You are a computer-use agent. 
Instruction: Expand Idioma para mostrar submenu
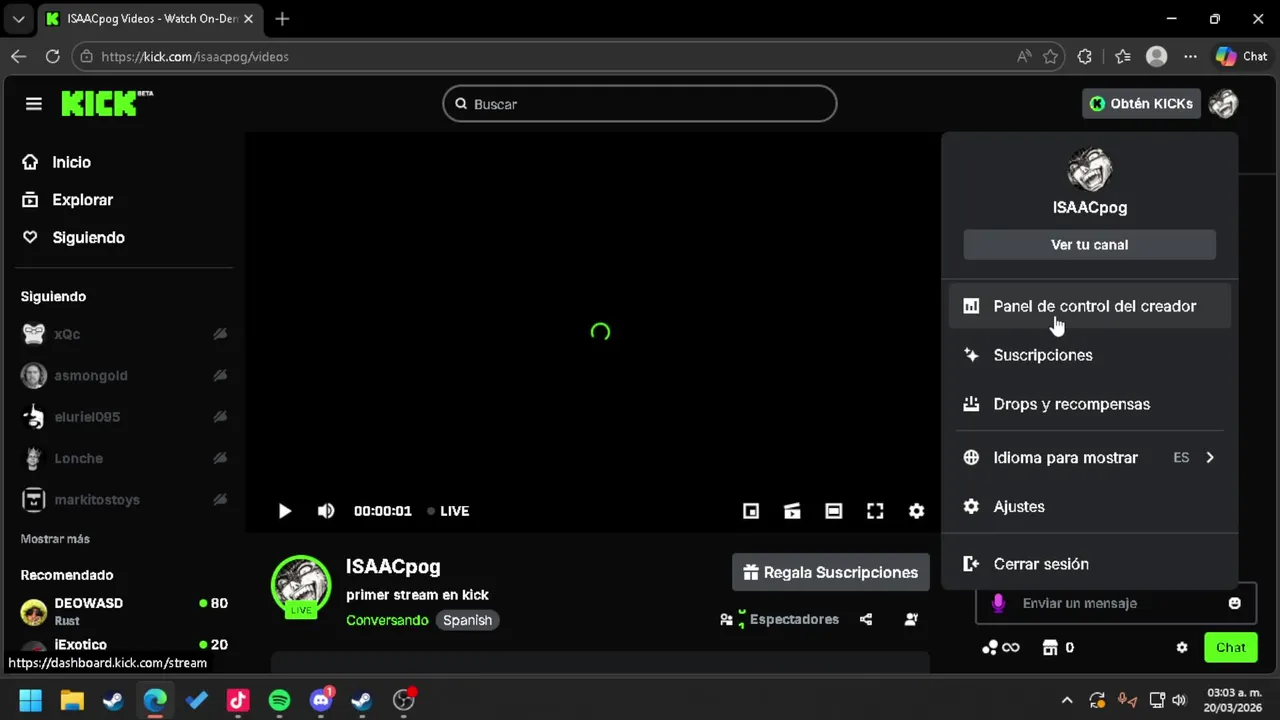click(1090, 458)
